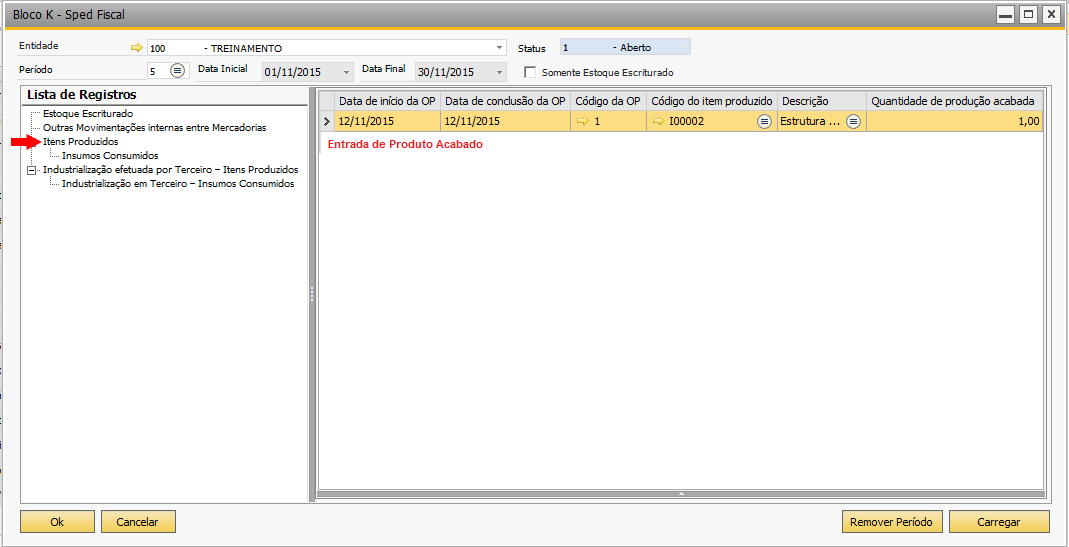Click the Data de conclusão da OP column header
This screenshot has height=547, width=1069.
[x=505, y=101]
